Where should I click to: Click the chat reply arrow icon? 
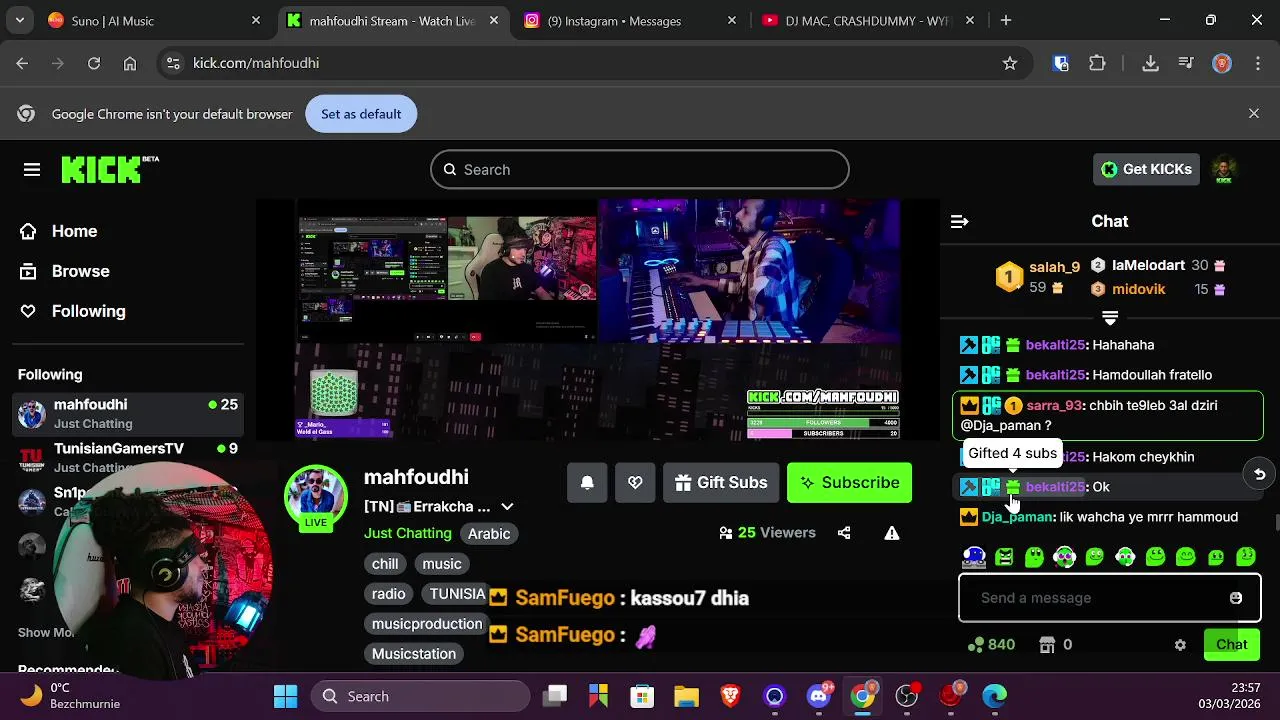(x=1260, y=474)
